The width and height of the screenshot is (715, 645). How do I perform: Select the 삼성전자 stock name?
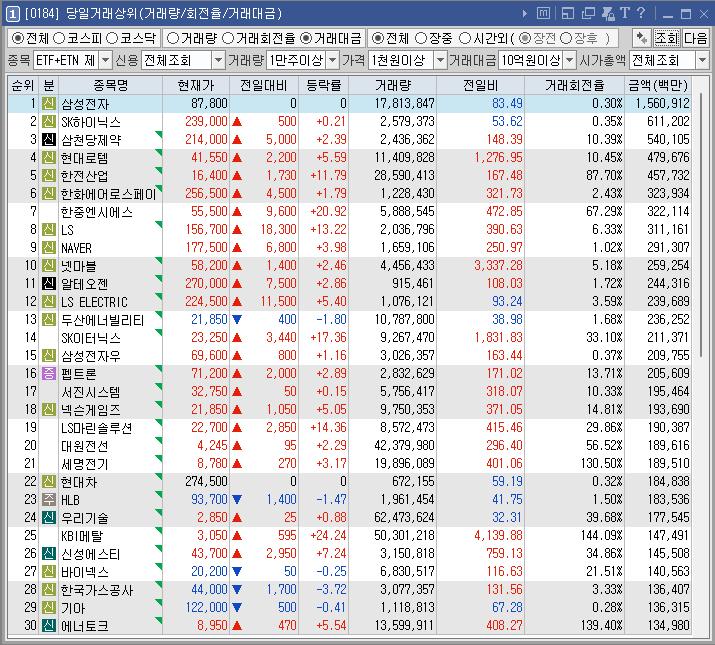tap(85, 104)
